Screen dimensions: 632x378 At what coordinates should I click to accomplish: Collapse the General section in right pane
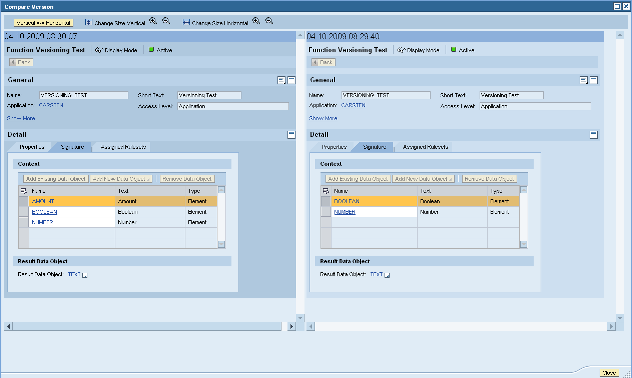tap(593, 80)
